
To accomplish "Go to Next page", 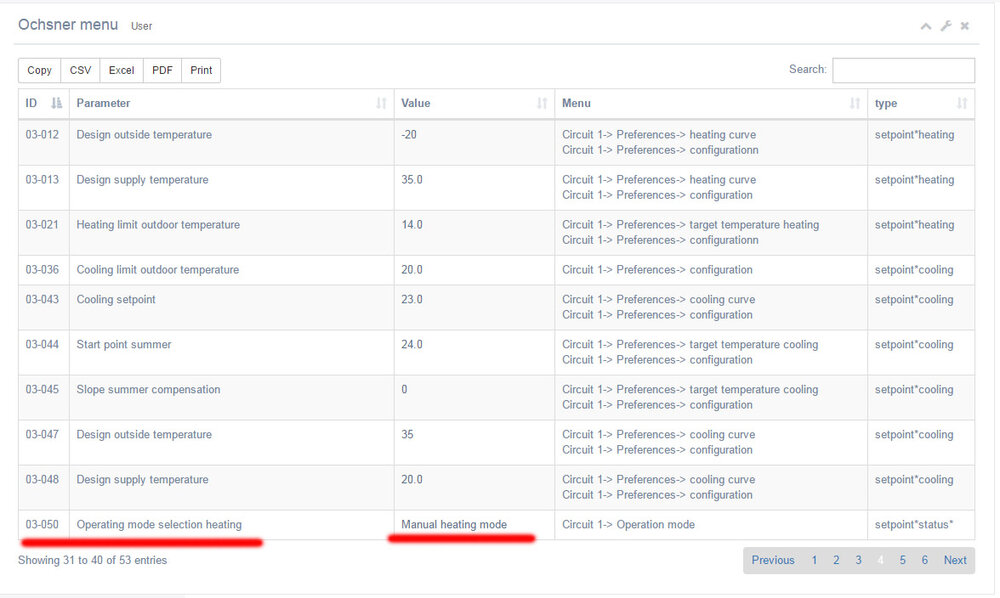I will [955, 560].
